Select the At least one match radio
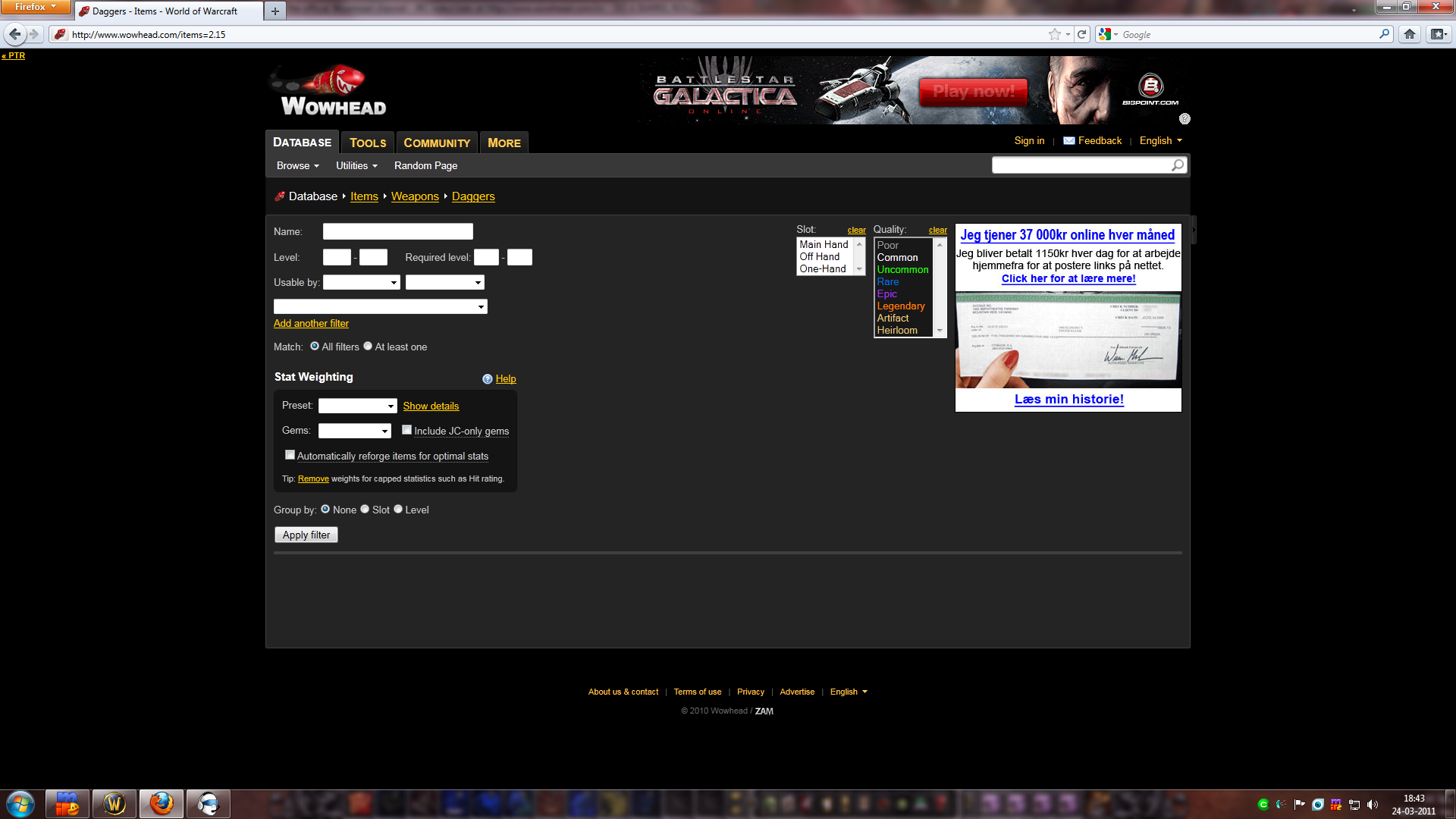1456x819 pixels. pos(368,346)
